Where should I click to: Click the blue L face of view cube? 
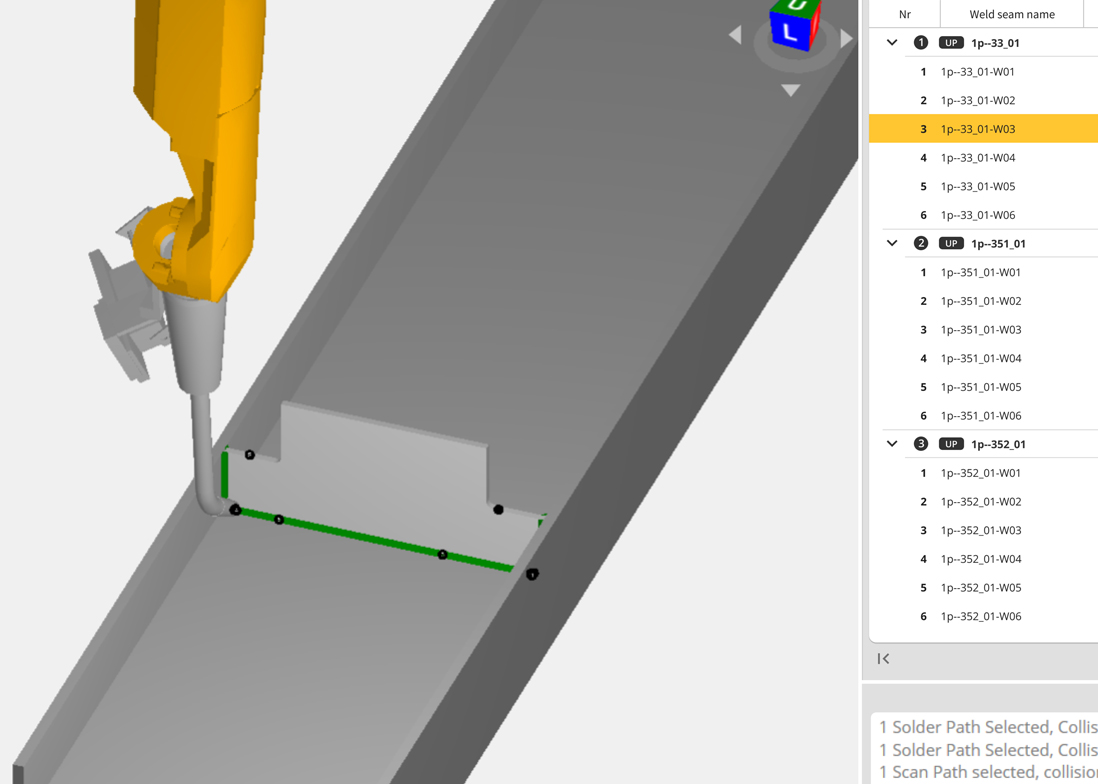pos(791,32)
